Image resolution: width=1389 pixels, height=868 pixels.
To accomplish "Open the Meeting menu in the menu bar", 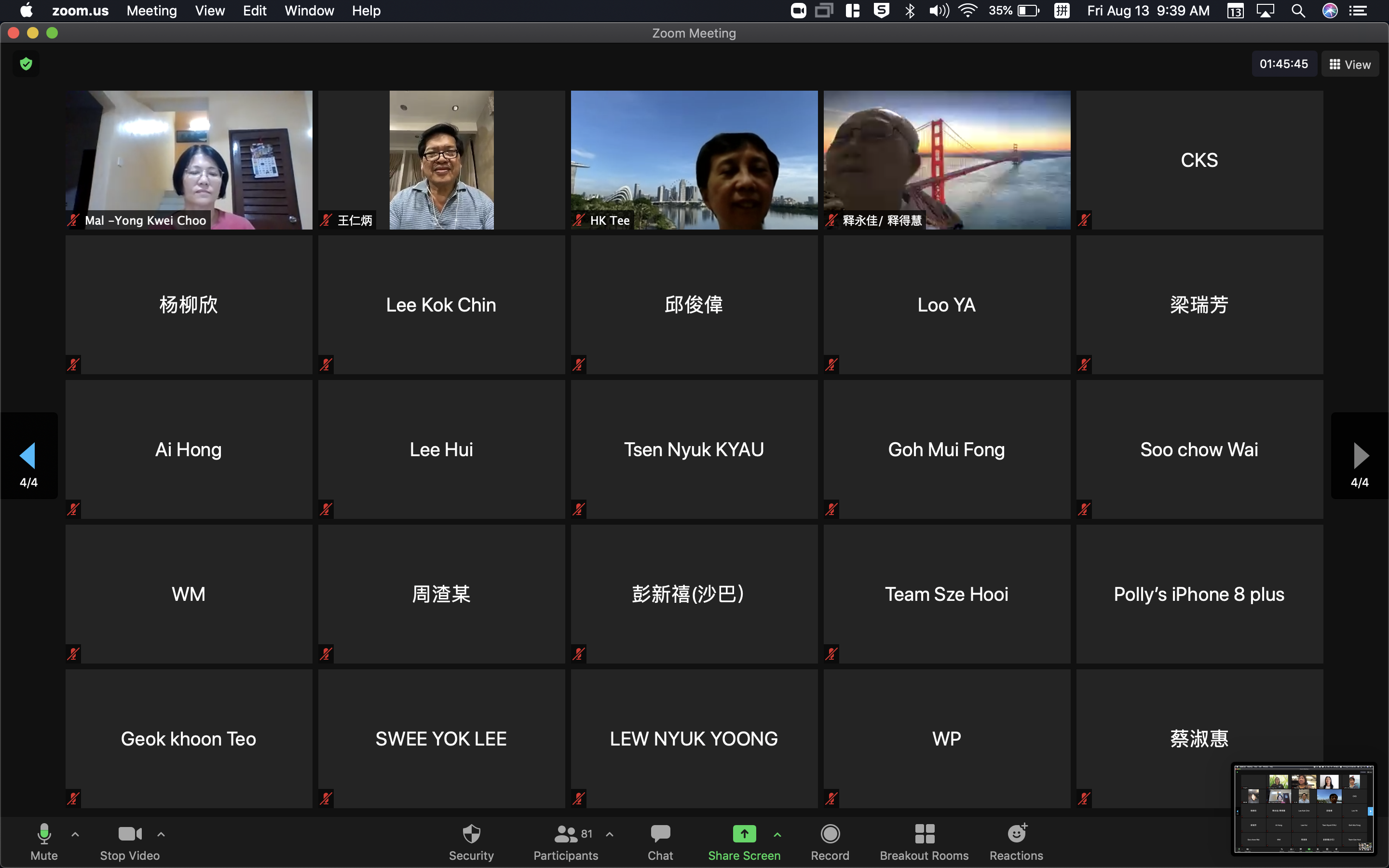I will 151,10.
